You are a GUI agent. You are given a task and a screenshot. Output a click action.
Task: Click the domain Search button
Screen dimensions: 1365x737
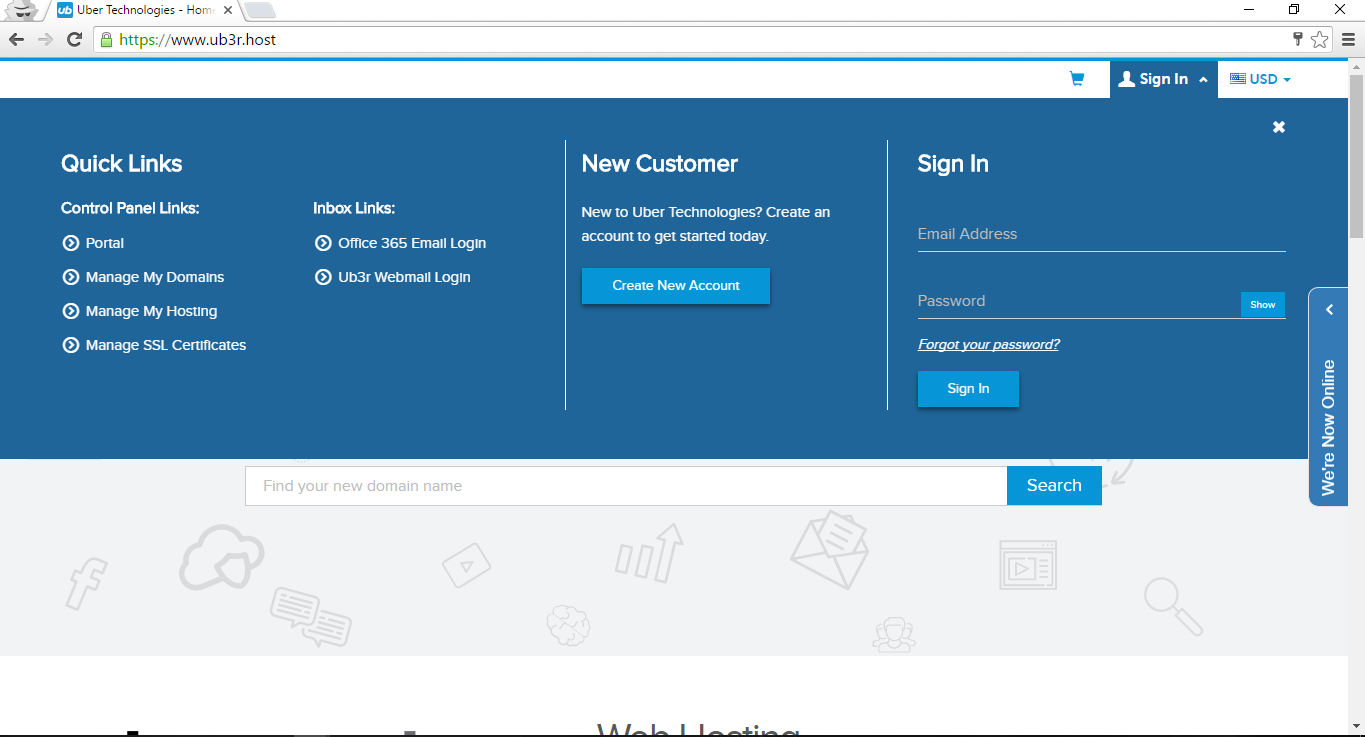pyautogui.click(x=1054, y=485)
